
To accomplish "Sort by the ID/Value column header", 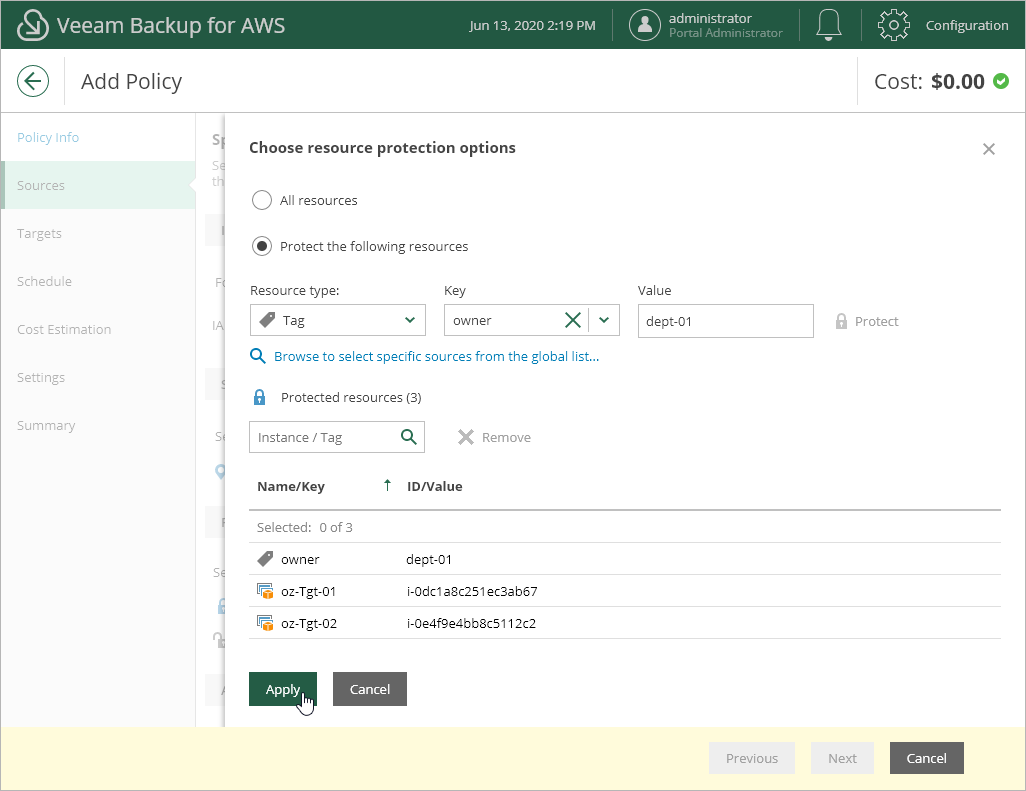I will [x=434, y=486].
